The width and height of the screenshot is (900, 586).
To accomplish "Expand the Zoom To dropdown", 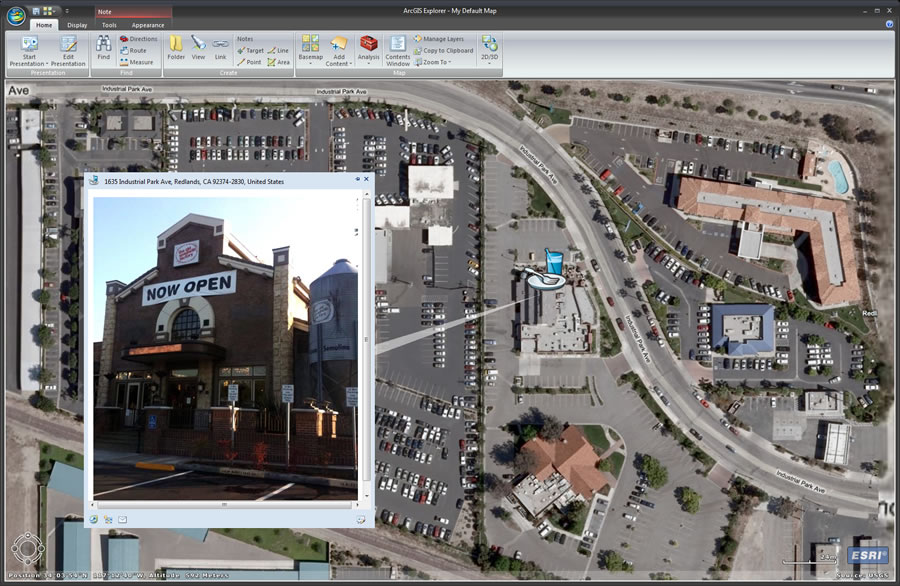I will click(433, 62).
